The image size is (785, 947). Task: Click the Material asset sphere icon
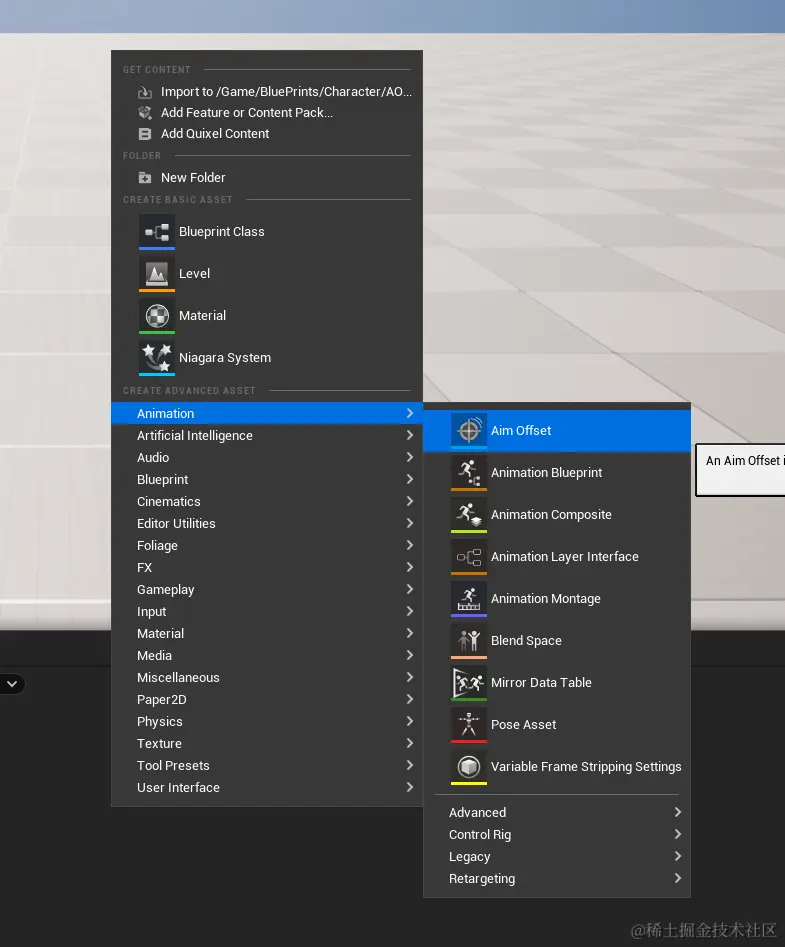click(157, 316)
